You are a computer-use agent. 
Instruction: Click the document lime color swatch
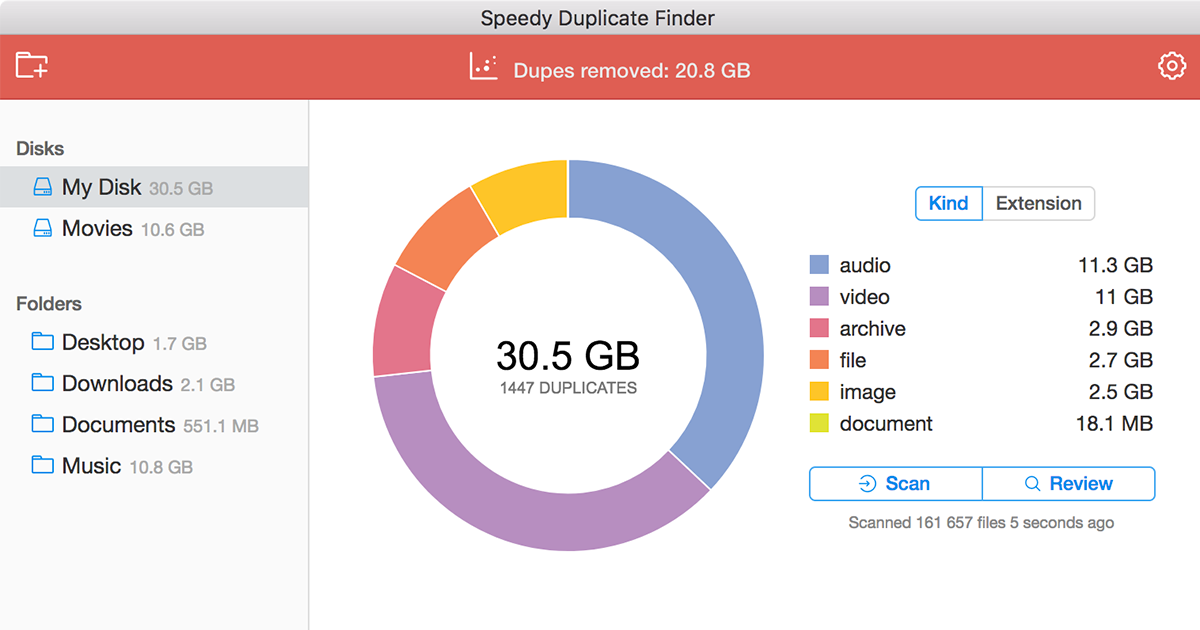pos(819,424)
